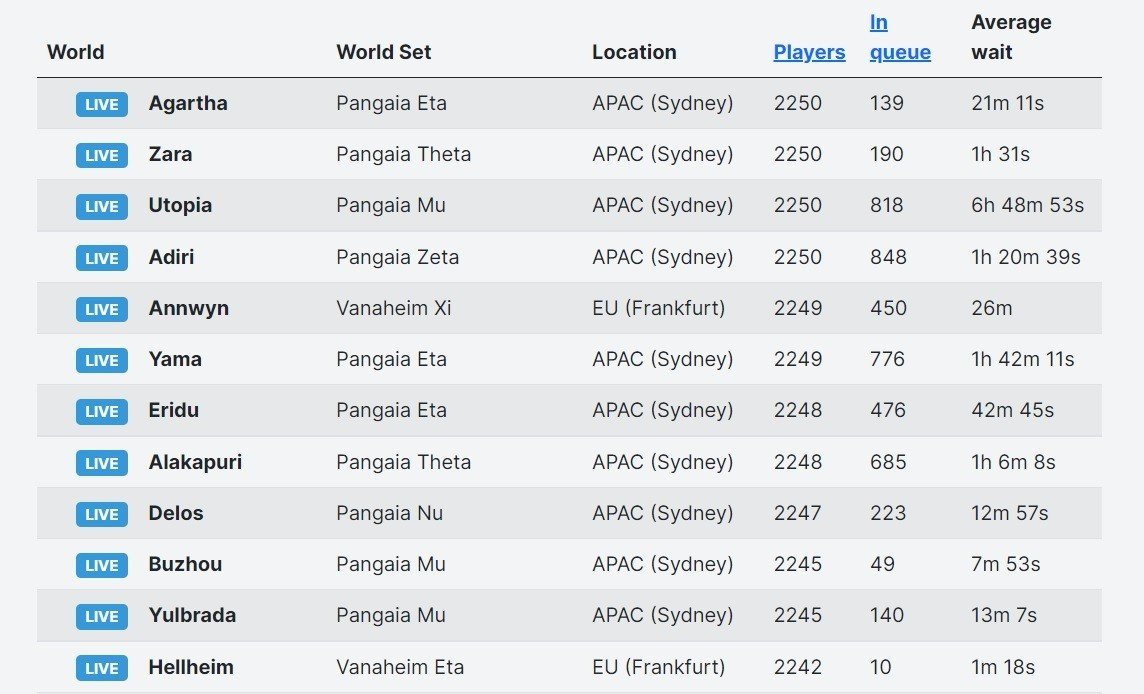Click queue count 818 in Utopia row

click(886, 206)
